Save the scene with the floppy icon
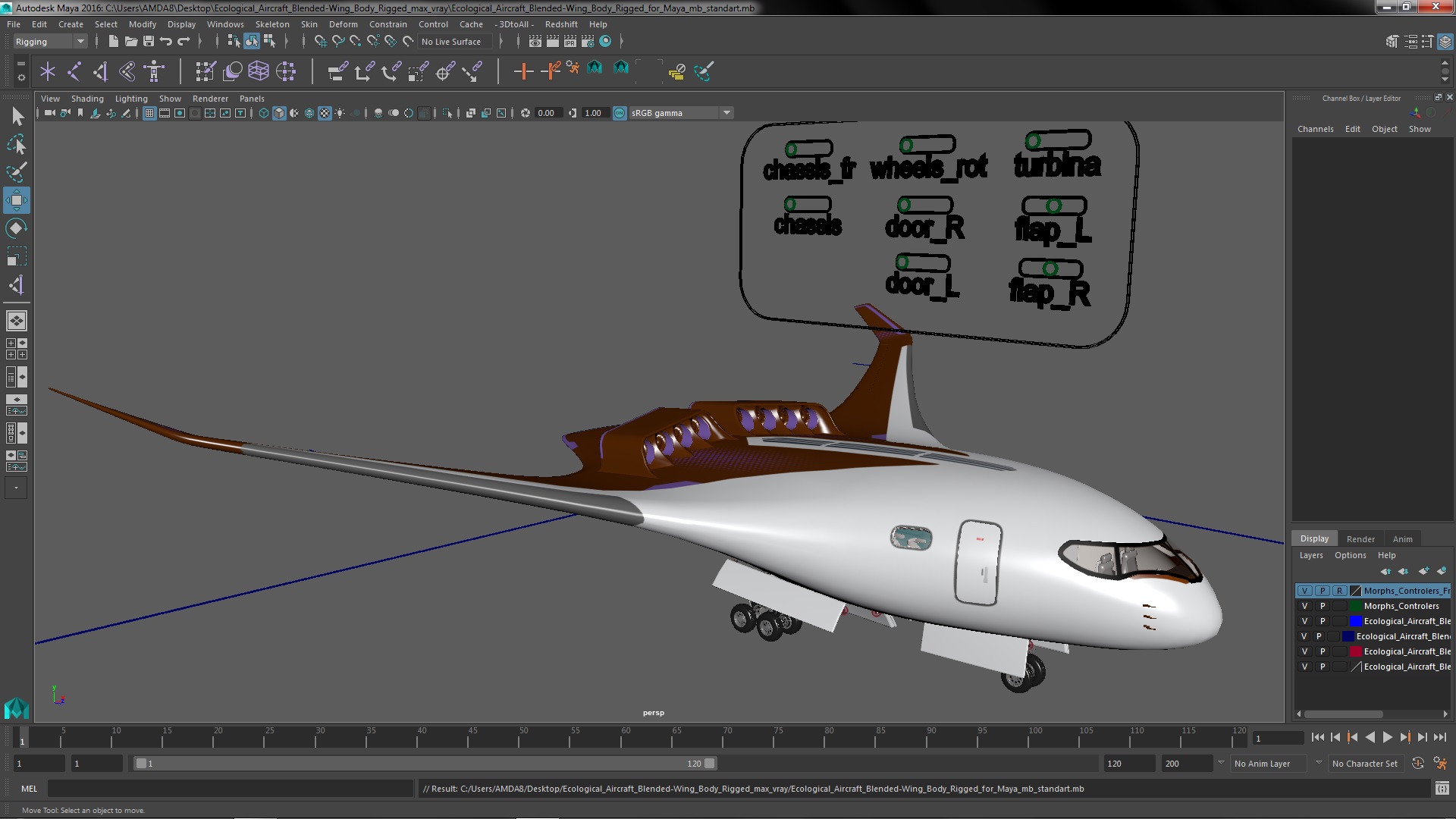This screenshot has height=819, width=1456. 148,42
